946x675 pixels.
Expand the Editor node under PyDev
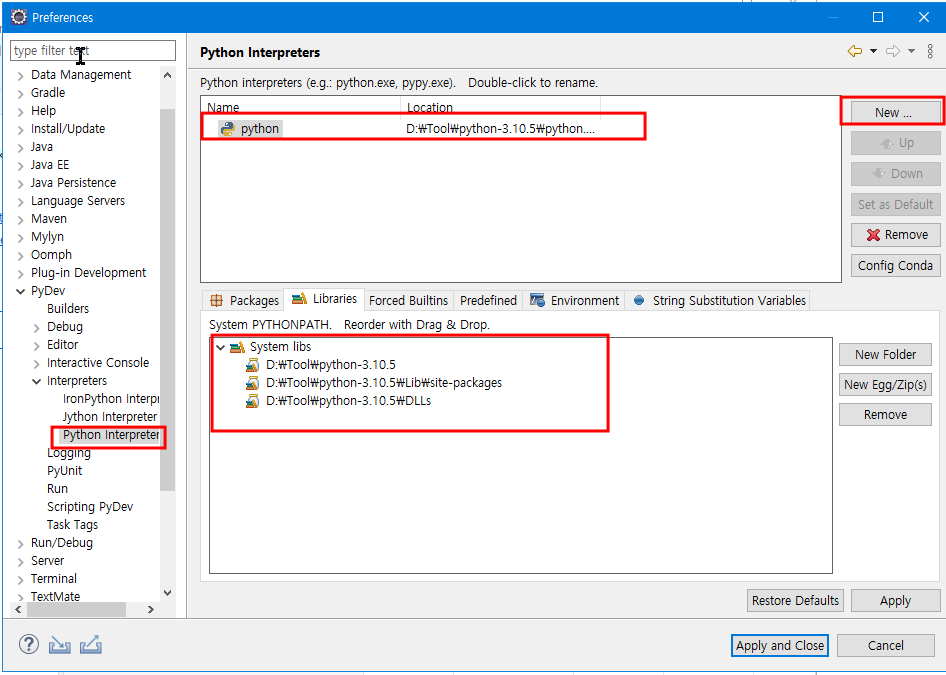pos(37,346)
